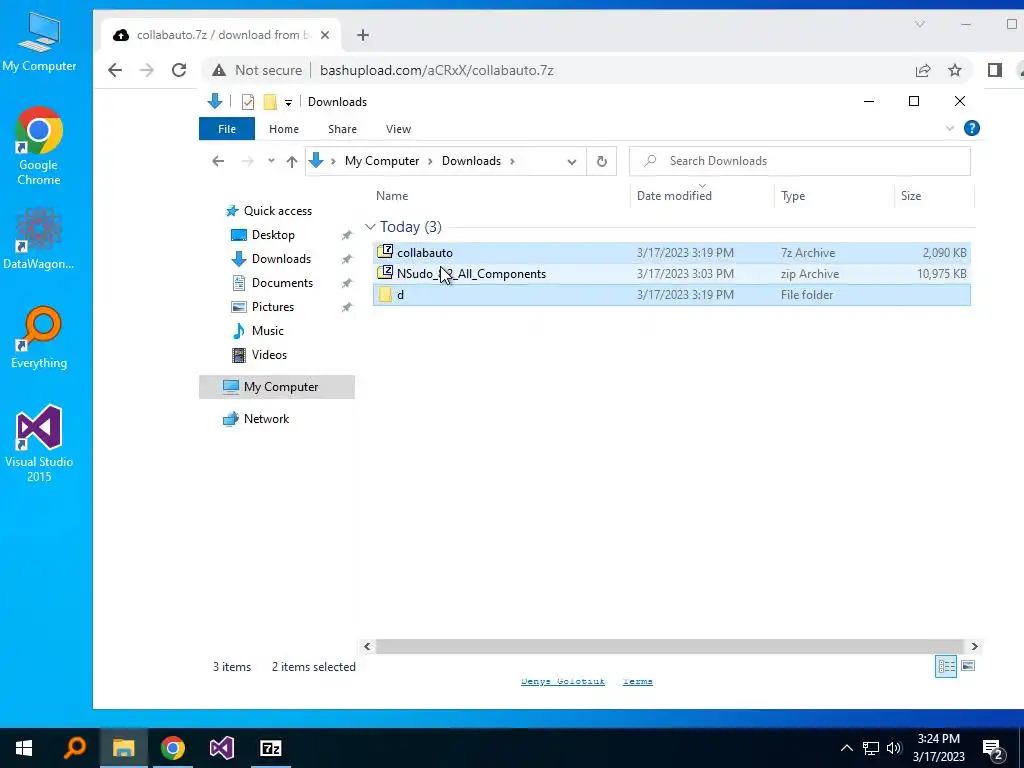Viewport: 1024px width, 768px height.
Task: Open the folder named d
Action: (671, 295)
